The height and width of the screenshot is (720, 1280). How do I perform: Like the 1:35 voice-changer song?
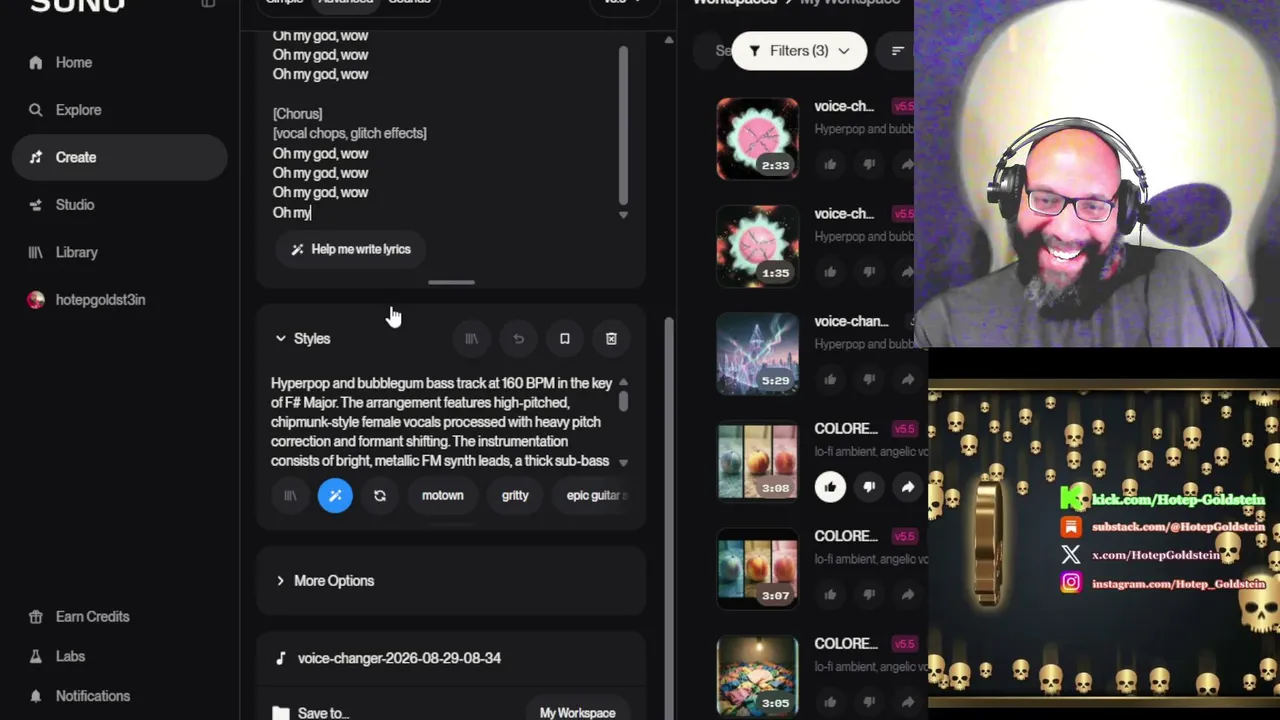pyautogui.click(x=830, y=272)
